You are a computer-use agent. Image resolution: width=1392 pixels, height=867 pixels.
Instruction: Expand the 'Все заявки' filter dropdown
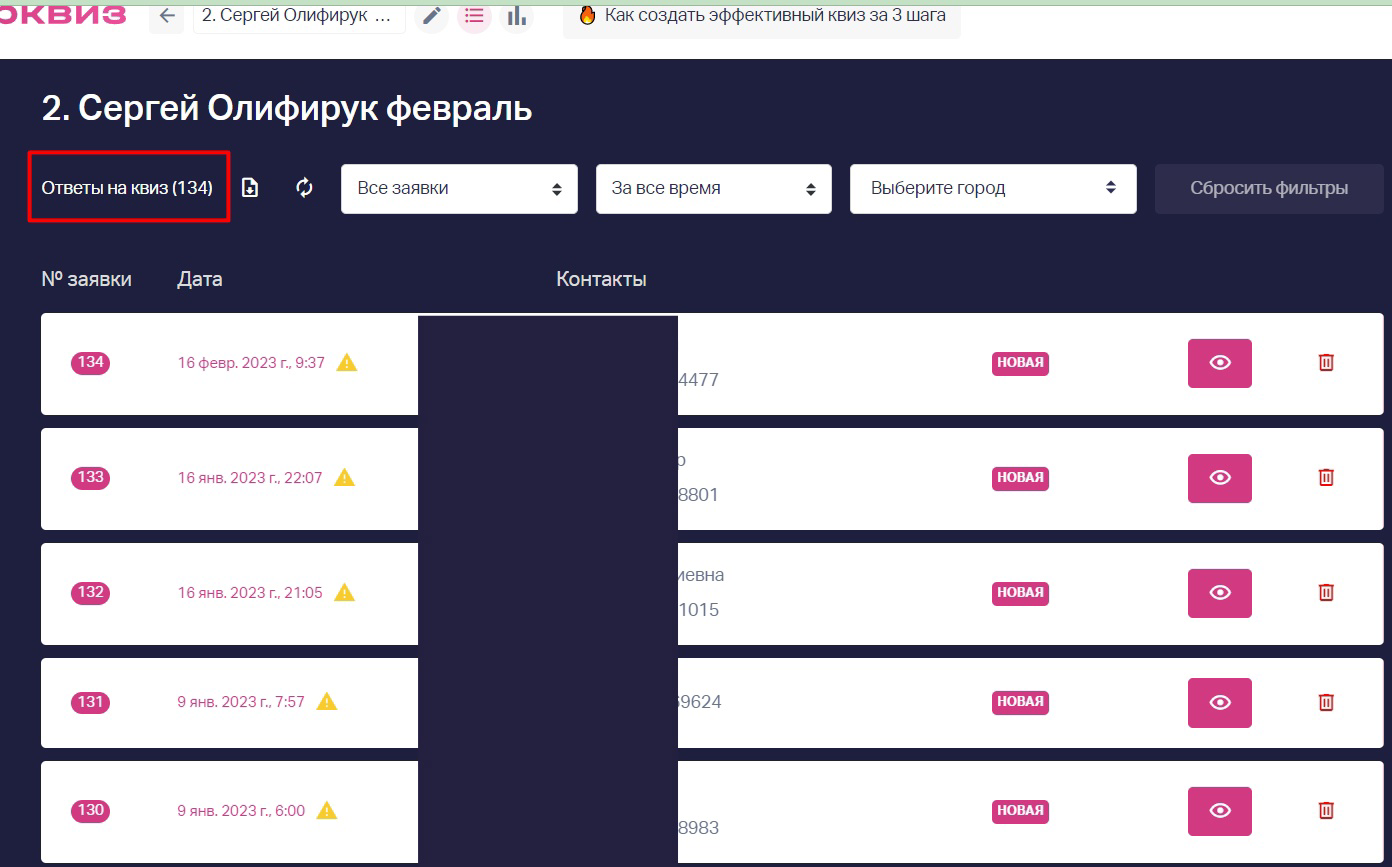pos(459,189)
